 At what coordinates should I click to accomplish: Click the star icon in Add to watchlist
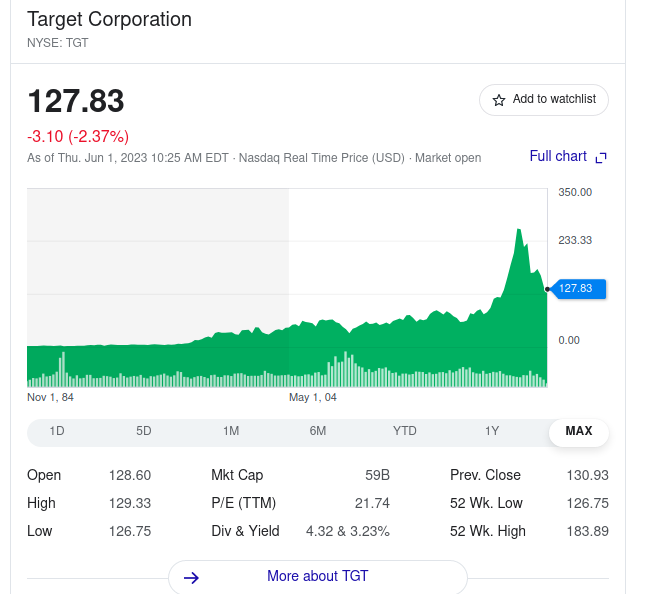click(x=498, y=100)
